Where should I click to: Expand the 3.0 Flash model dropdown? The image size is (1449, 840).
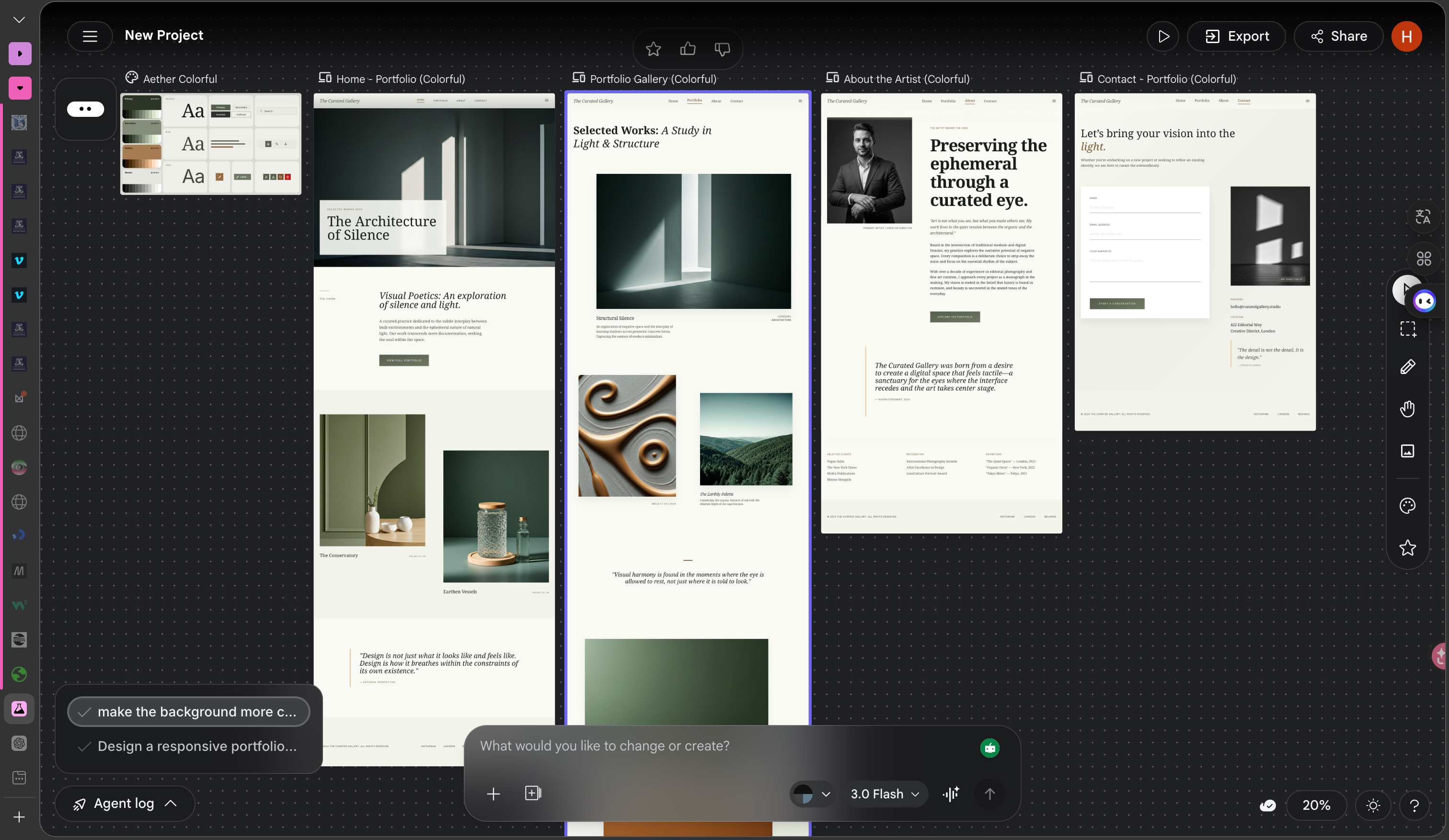coord(885,794)
